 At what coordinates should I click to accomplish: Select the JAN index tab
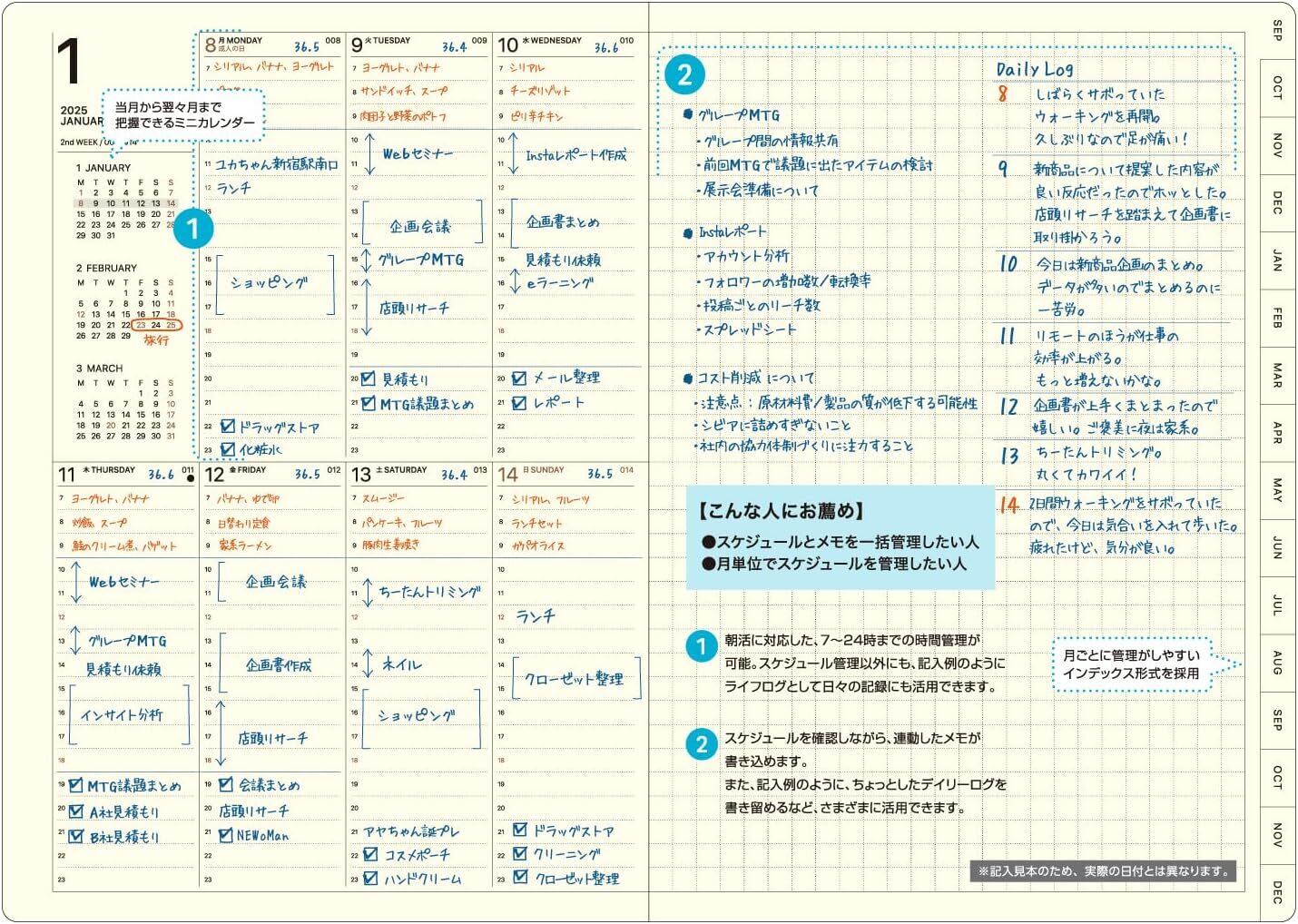point(1278,260)
